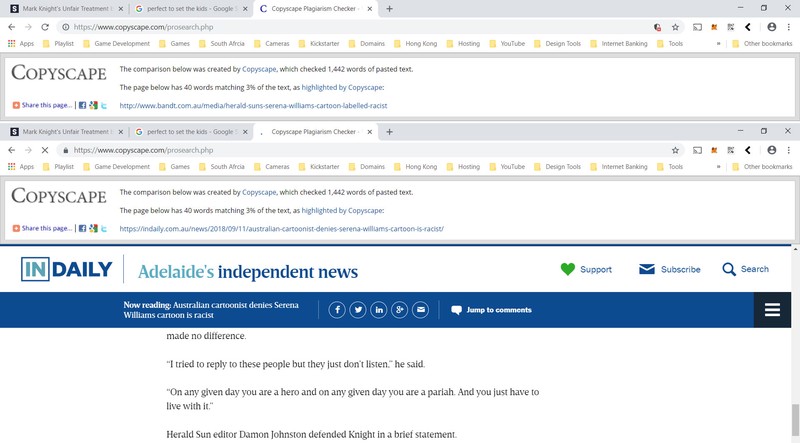The height and width of the screenshot is (443, 800).
Task: Open the Hosting bookmarks folder in the indaily window
Action: point(463,166)
